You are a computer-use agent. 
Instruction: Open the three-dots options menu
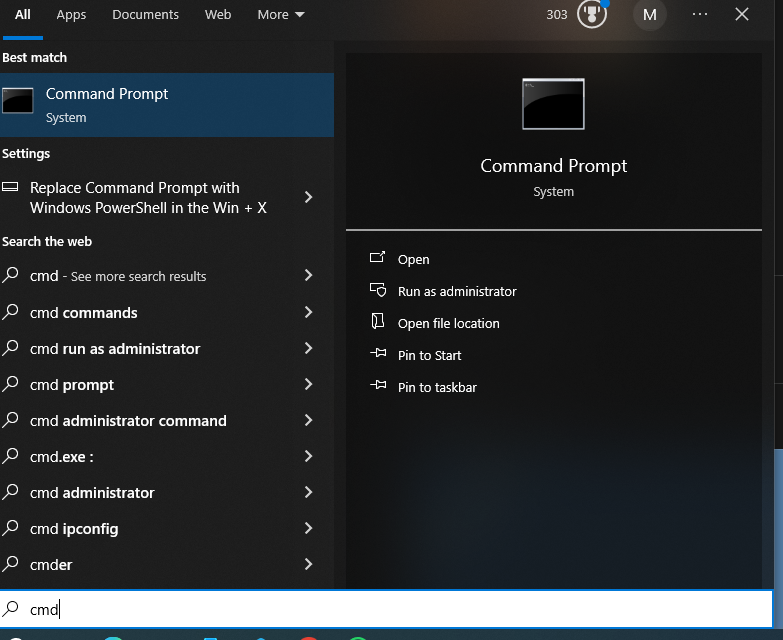(700, 14)
